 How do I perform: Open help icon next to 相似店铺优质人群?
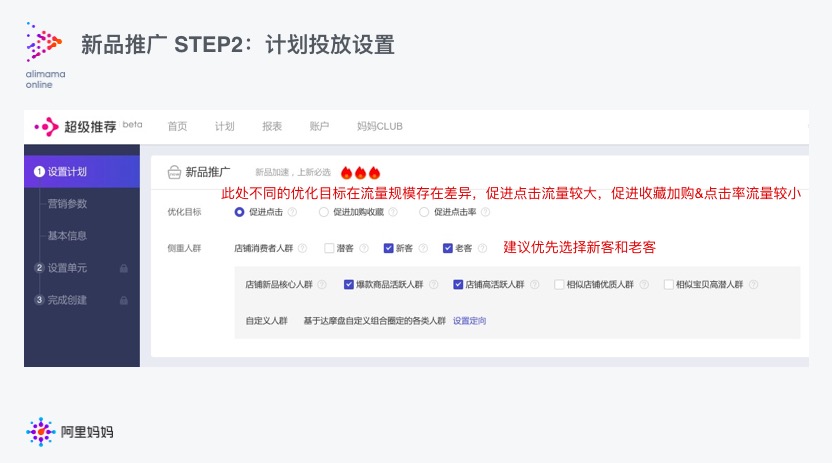644,285
